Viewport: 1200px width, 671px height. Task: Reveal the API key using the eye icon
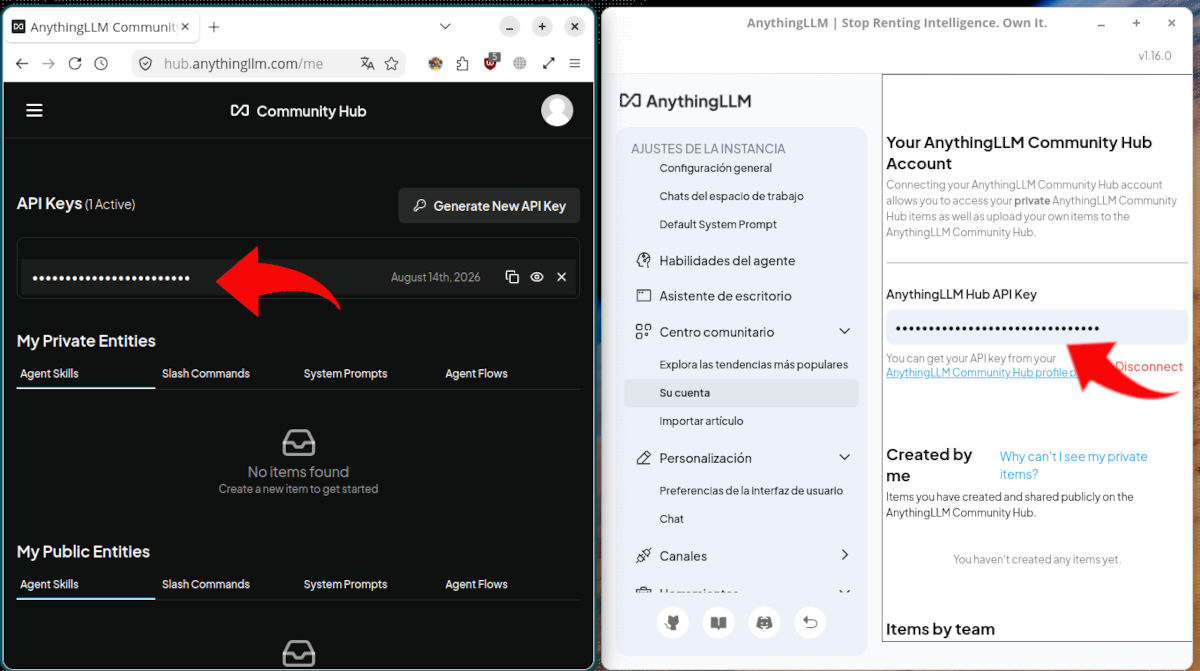537,277
